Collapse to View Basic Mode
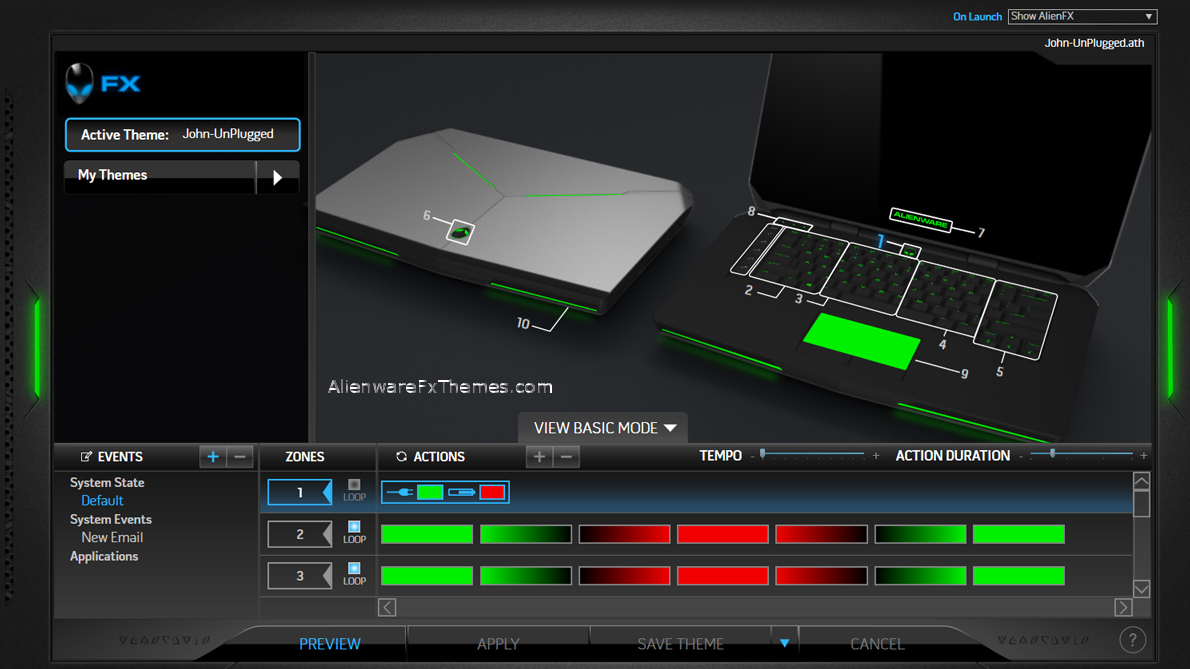Screen dimensions: 1190x669 (603, 428)
